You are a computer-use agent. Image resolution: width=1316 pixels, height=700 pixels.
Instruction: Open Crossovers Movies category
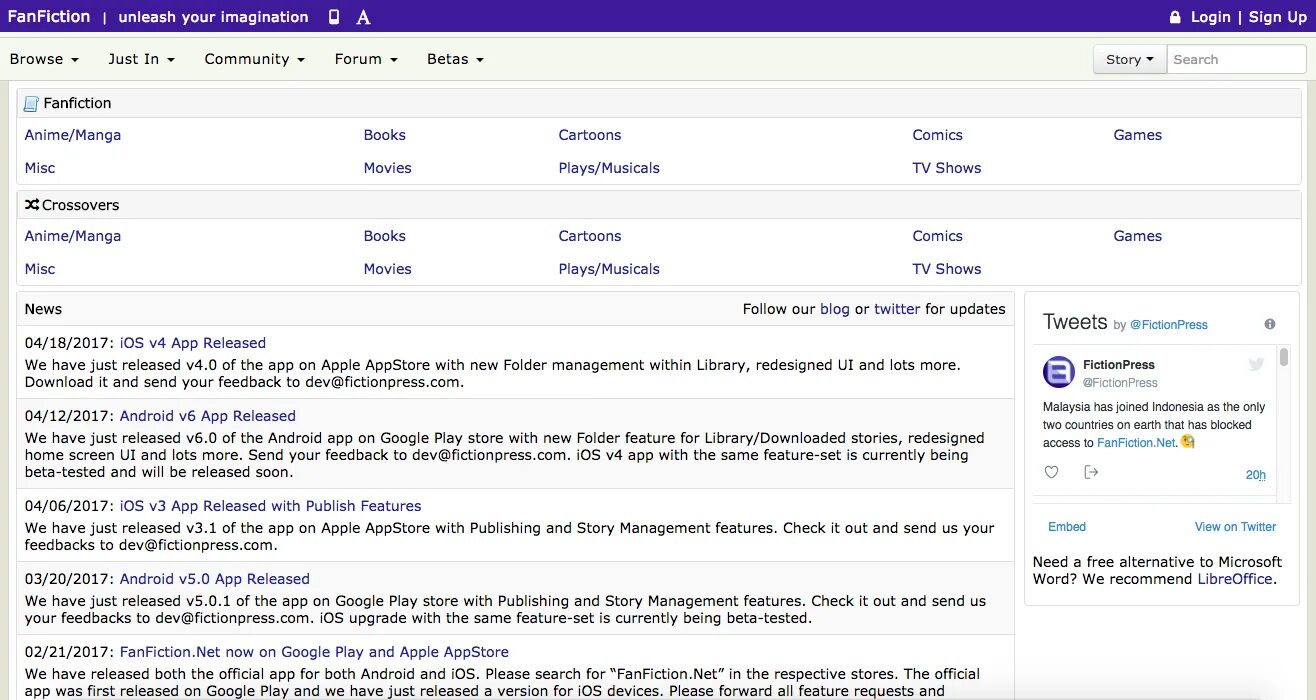[388, 269]
